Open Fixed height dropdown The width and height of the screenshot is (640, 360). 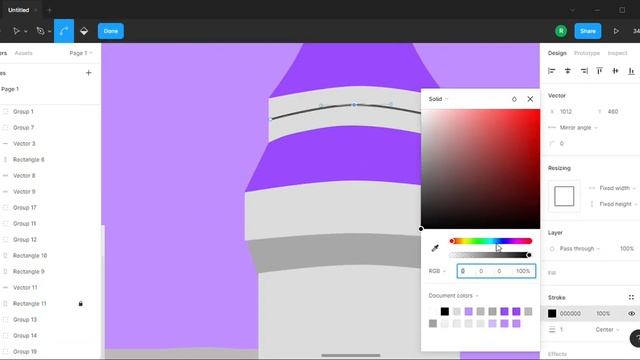pos(618,204)
